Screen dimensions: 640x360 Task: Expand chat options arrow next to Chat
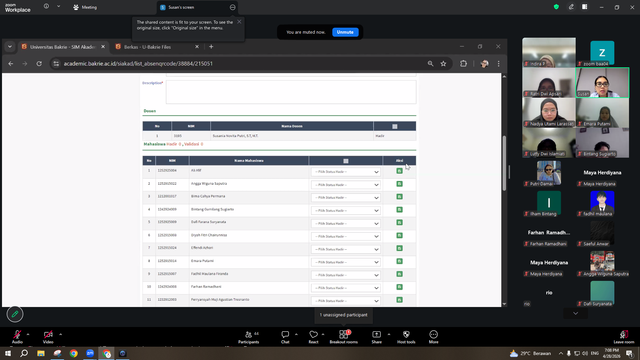(296, 334)
